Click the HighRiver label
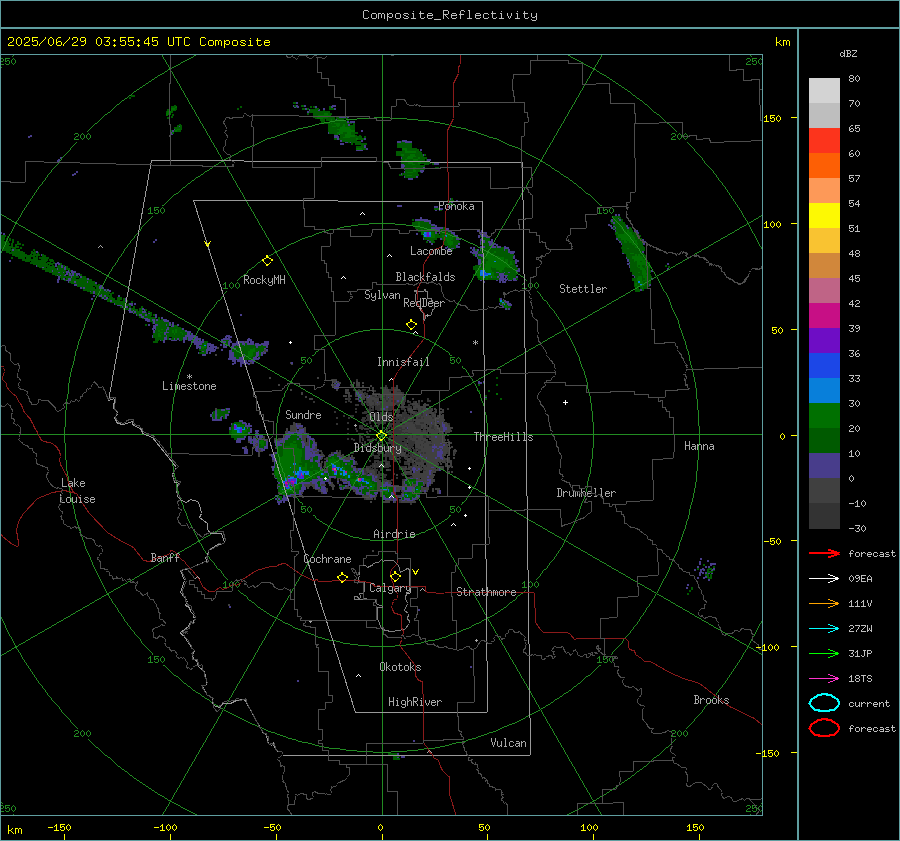 [x=415, y=702]
